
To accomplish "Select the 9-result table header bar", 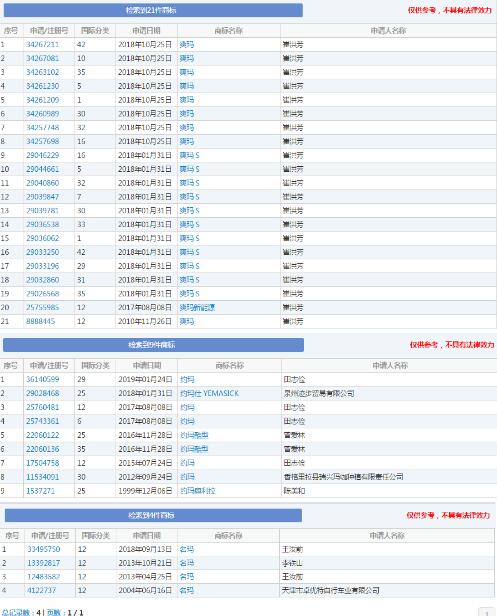I will coord(153,345).
